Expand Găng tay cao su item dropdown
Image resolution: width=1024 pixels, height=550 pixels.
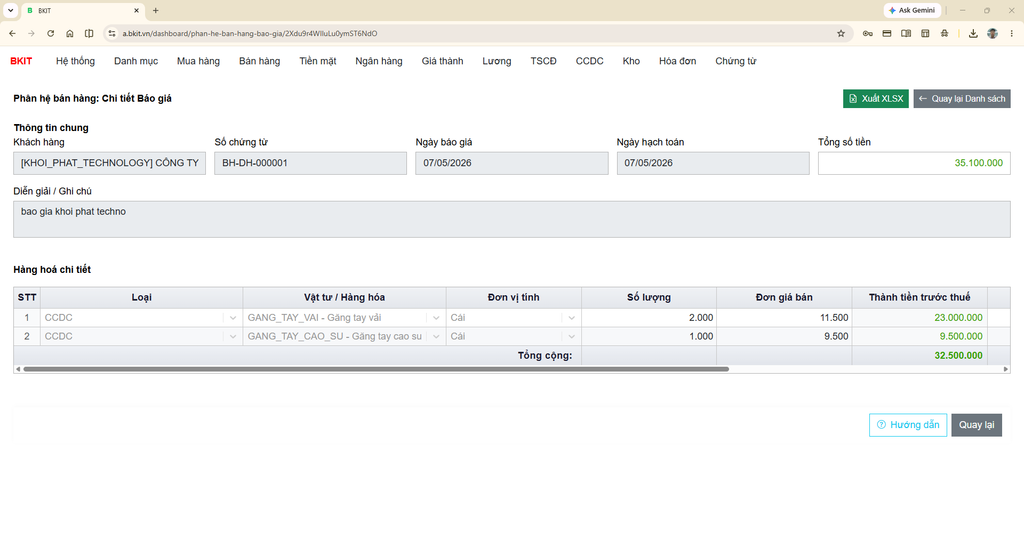coord(436,336)
